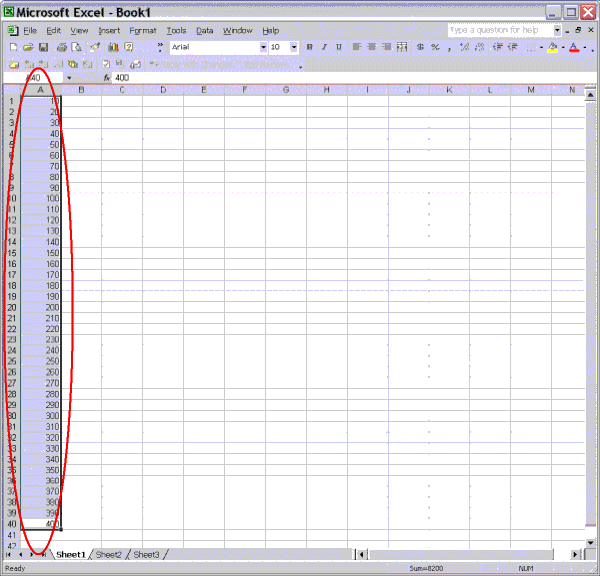Apply Currency Style with dollar icon
The height and width of the screenshot is (576, 600).
422,47
